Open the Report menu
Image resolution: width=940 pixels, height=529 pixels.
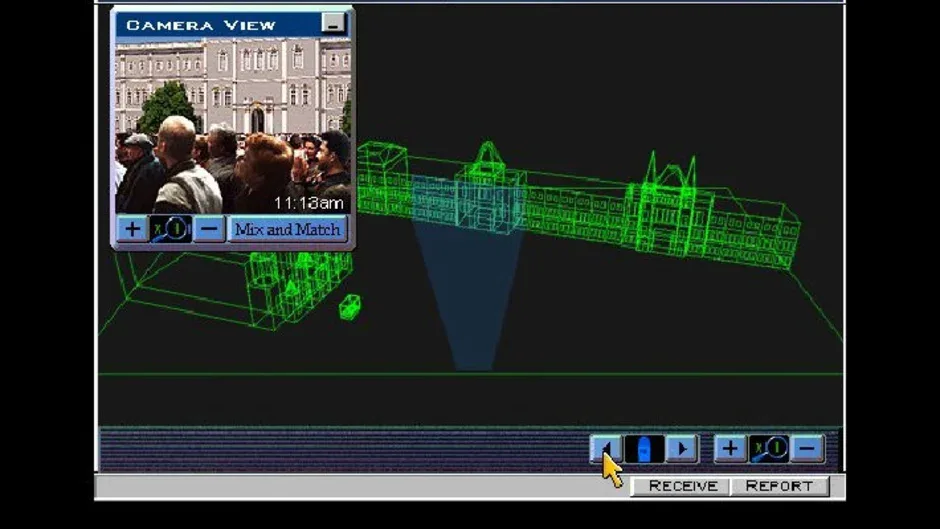click(x=779, y=486)
